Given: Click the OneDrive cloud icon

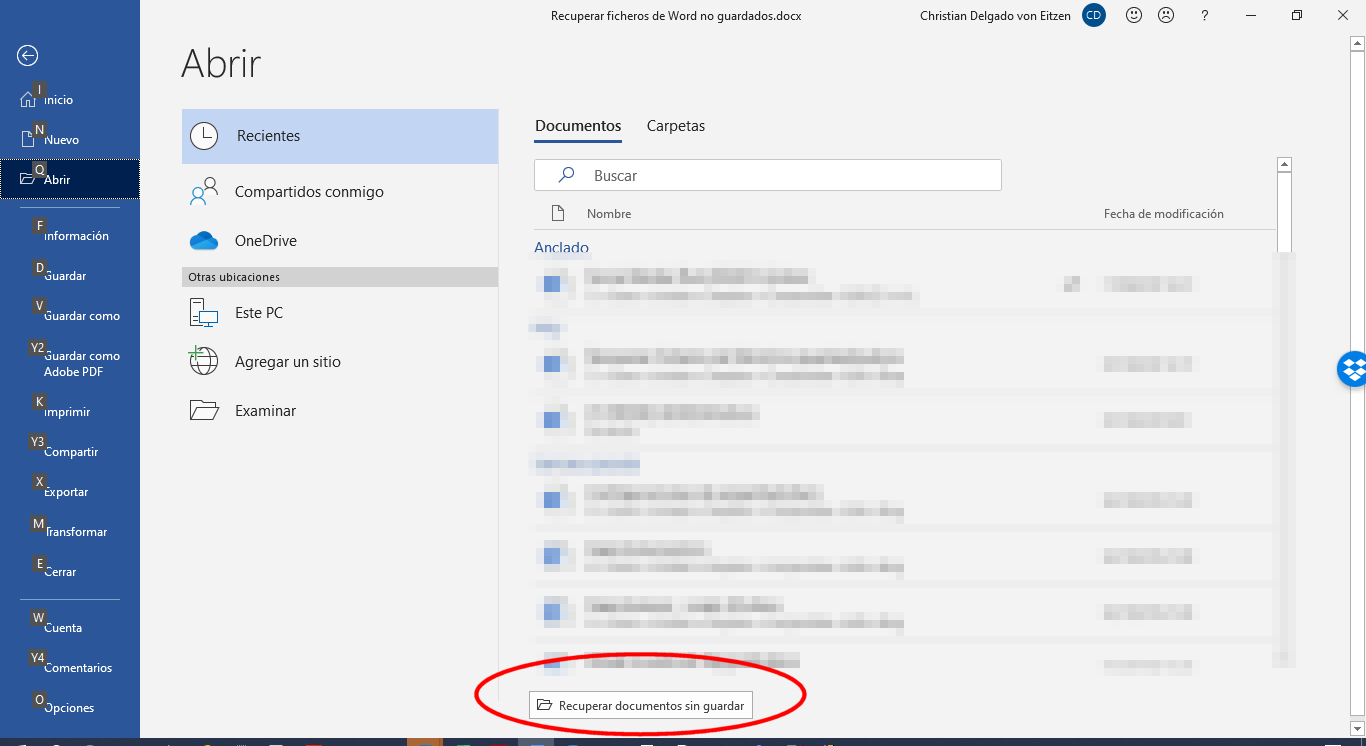Looking at the screenshot, I should [x=204, y=241].
